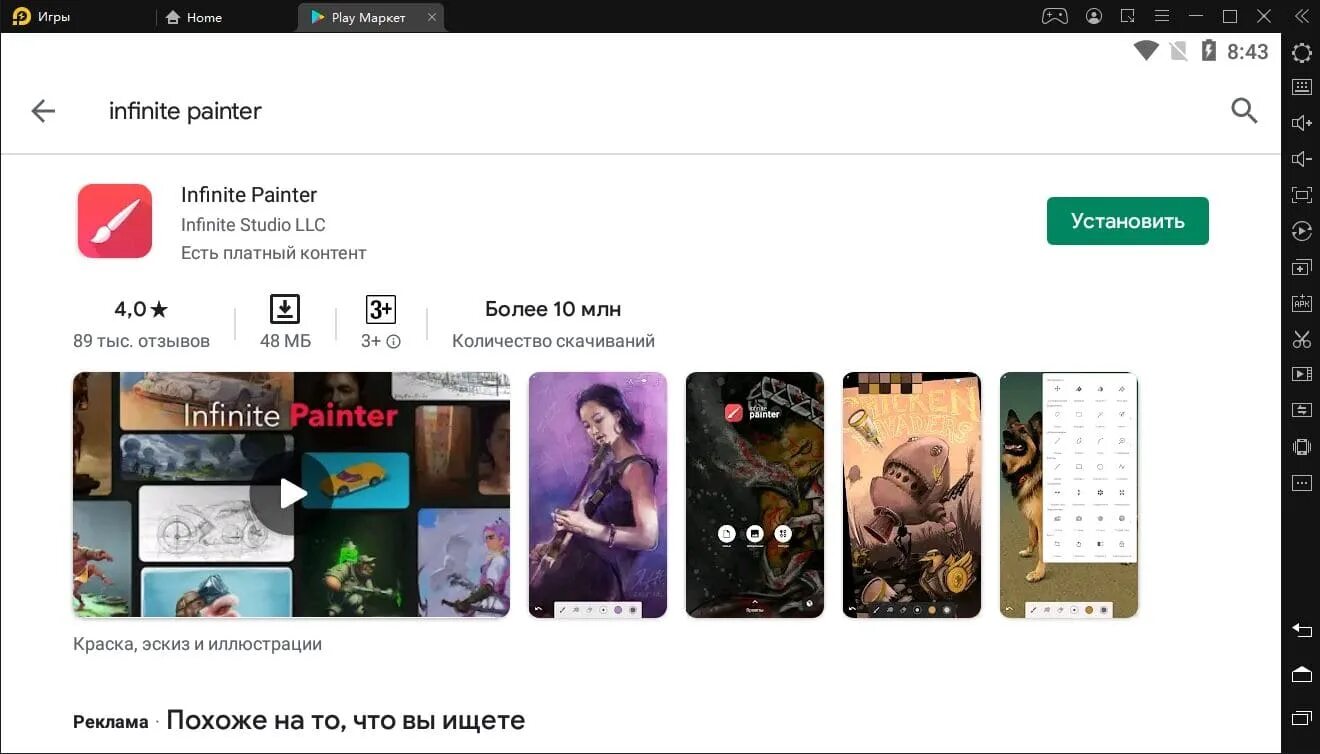Image resolution: width=1320 pixels, height=754 pixels.
Task: Collapse sidebar with double chevron icon
Action: pyautogui.click(x=1301, y=16)
